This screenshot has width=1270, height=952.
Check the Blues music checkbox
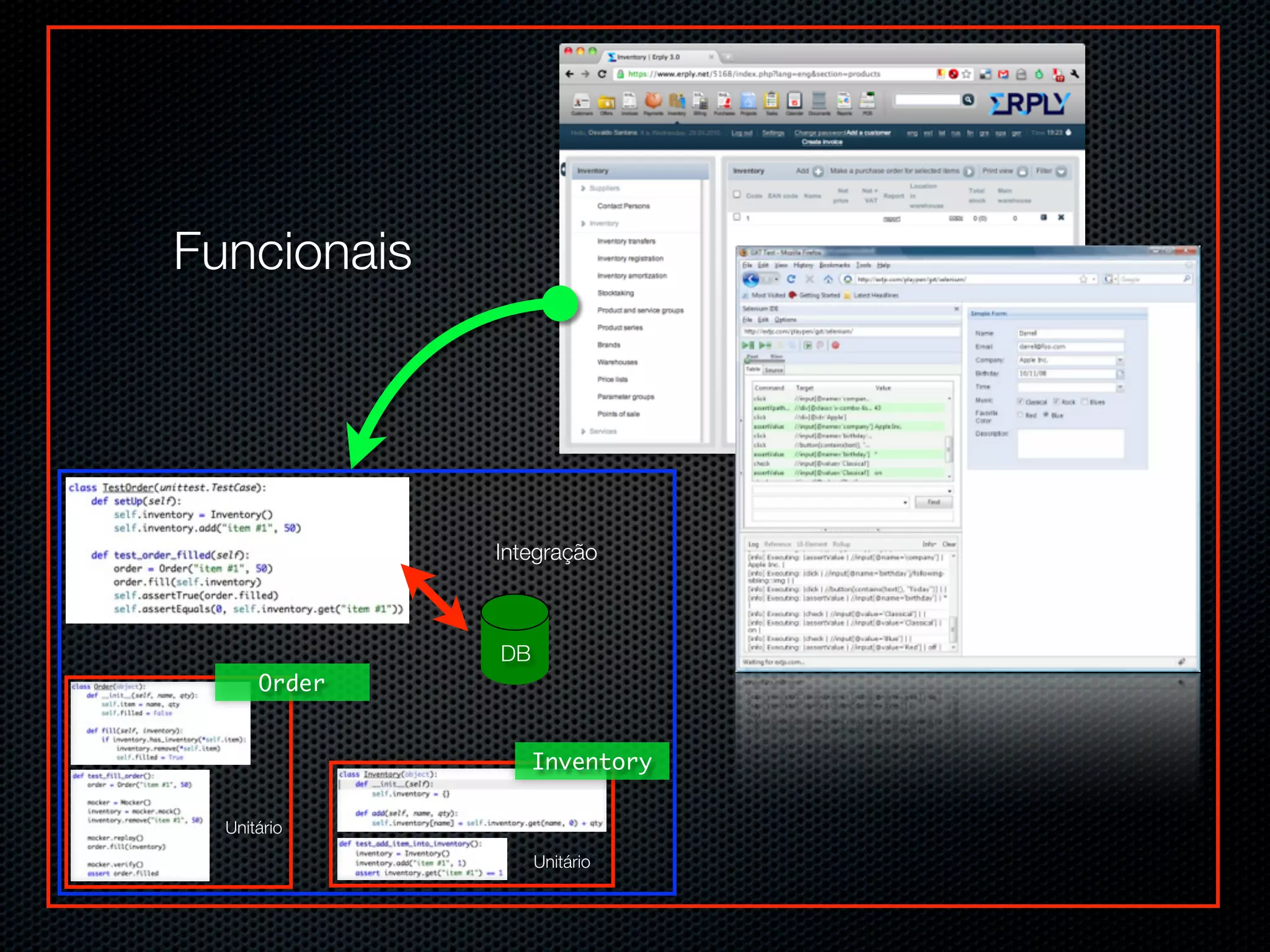(1085, 402)
